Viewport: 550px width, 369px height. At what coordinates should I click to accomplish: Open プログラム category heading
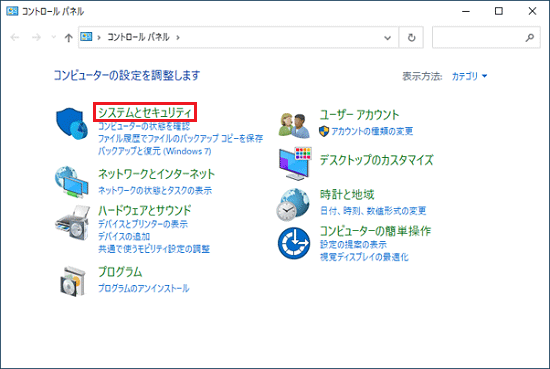tap(120, 272)
